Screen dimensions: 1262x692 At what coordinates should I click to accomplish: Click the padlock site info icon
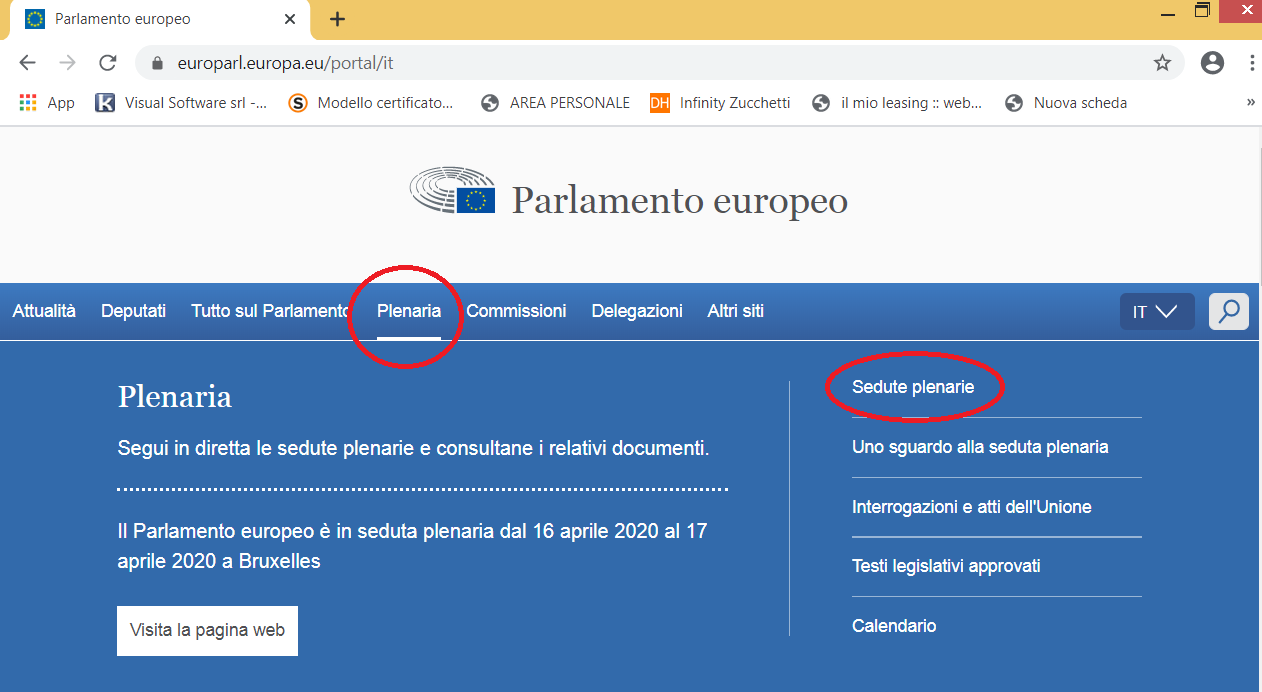156,63
